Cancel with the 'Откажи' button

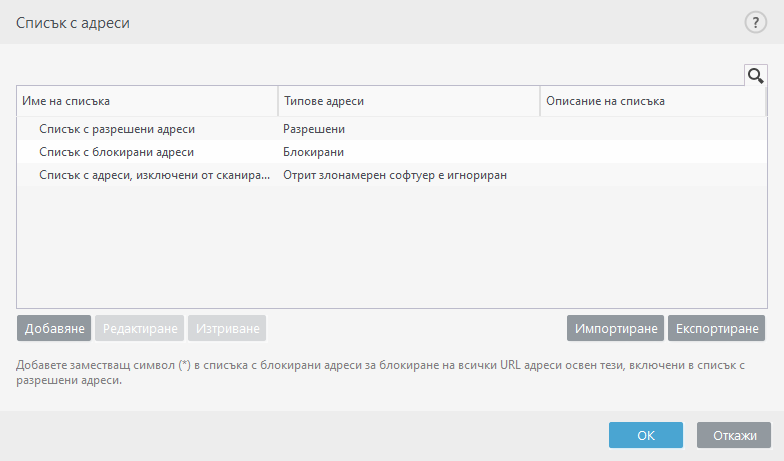[734, 435]
